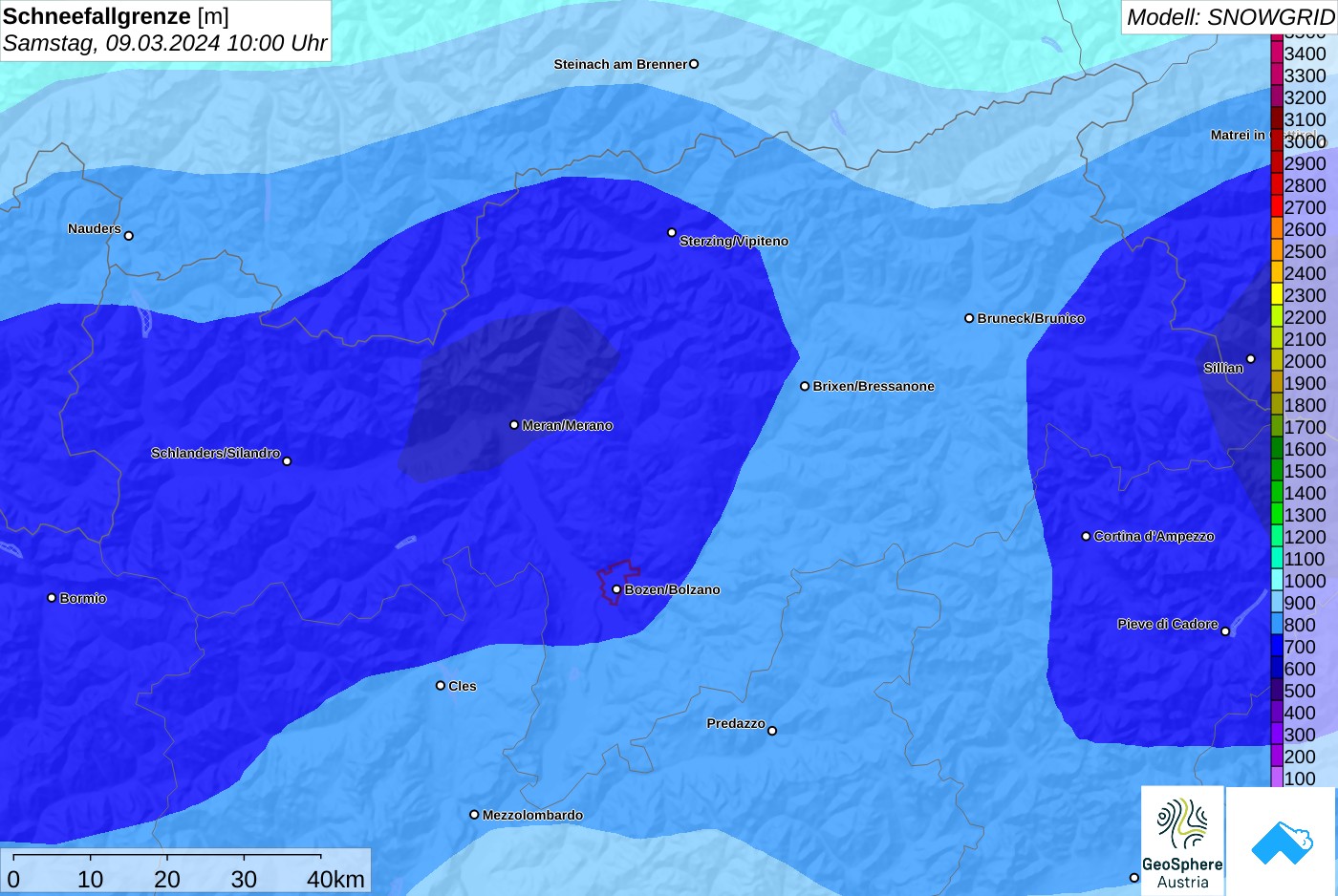Pick the 100 m violet legend swatch
Viewport: 1338px width, 896px height.
pyautogui.click(x=1277, y=778)
